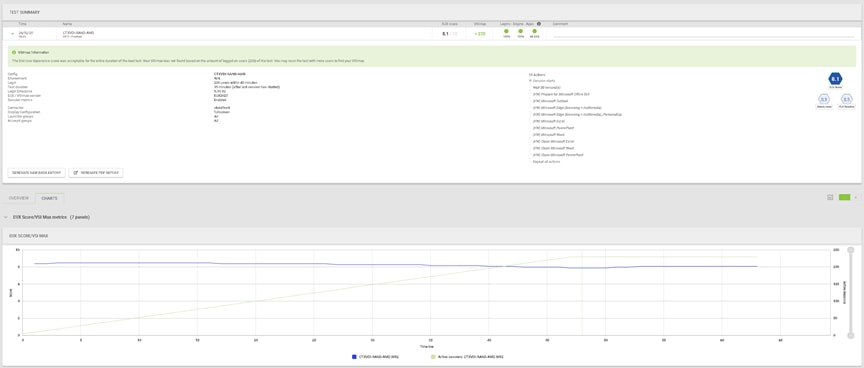The image size is (864, 368).
Task: Click the top handle of chart range slider
Action: (851, 251)
